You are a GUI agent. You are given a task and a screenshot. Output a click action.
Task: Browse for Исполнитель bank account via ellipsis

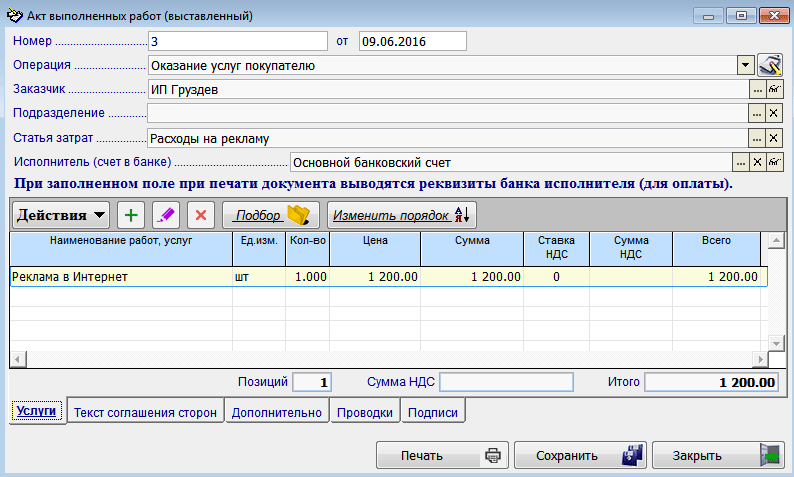pyautogui.click(x=741, y=163)
